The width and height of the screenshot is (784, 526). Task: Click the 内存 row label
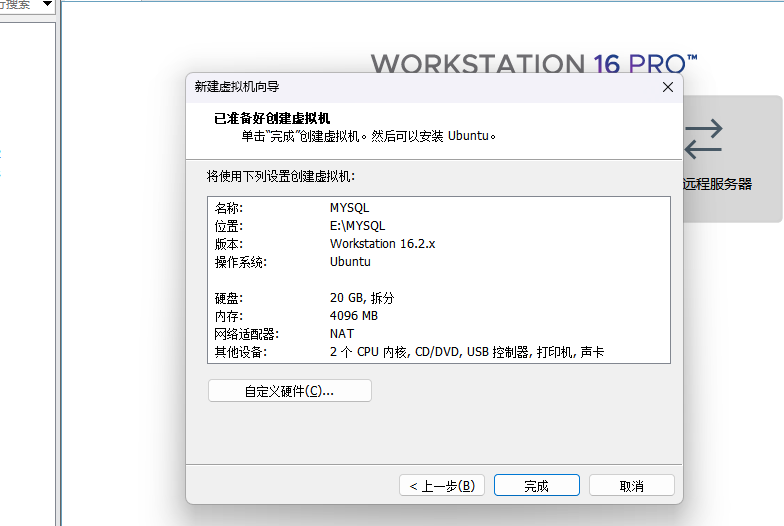(x=228, y=316)
